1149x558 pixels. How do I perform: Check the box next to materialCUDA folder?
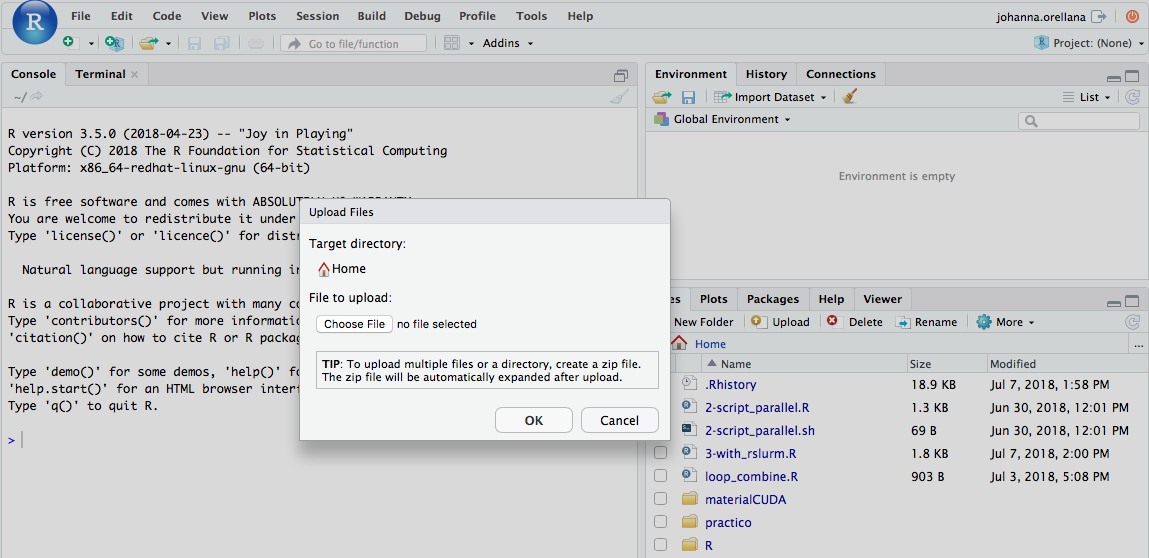pos(660,499)
